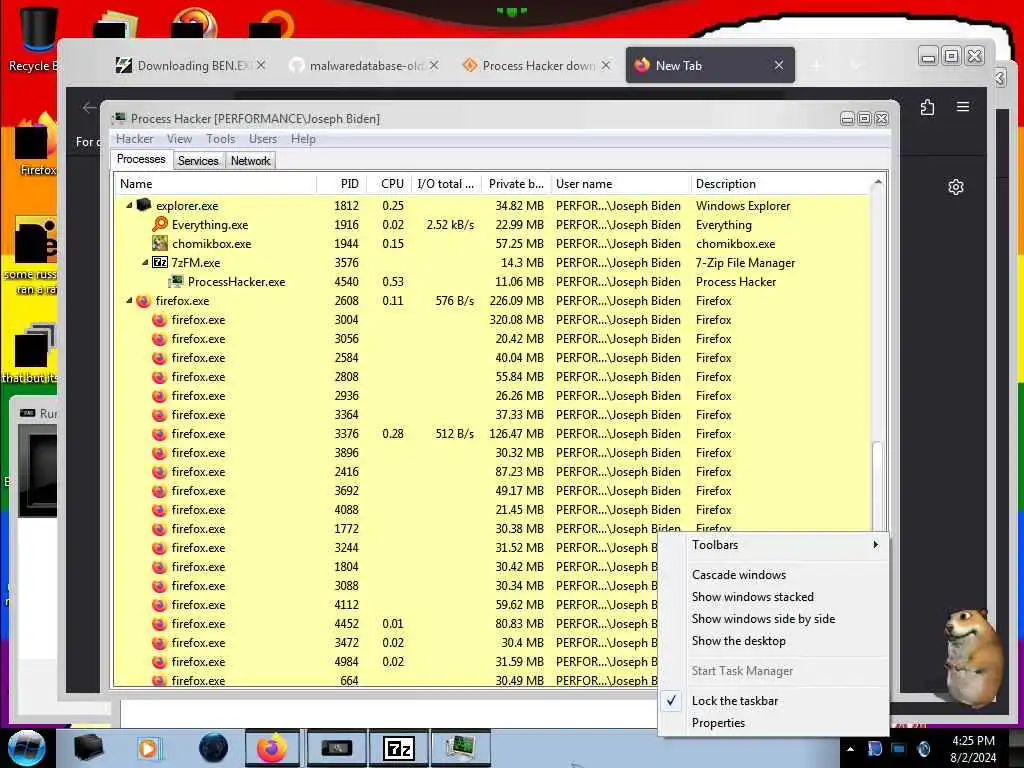This screenshot has width=1024, height=768.
Task: Select firefox.exe with PID 3376
Action: pyautogui.click(x=493, y=434)
